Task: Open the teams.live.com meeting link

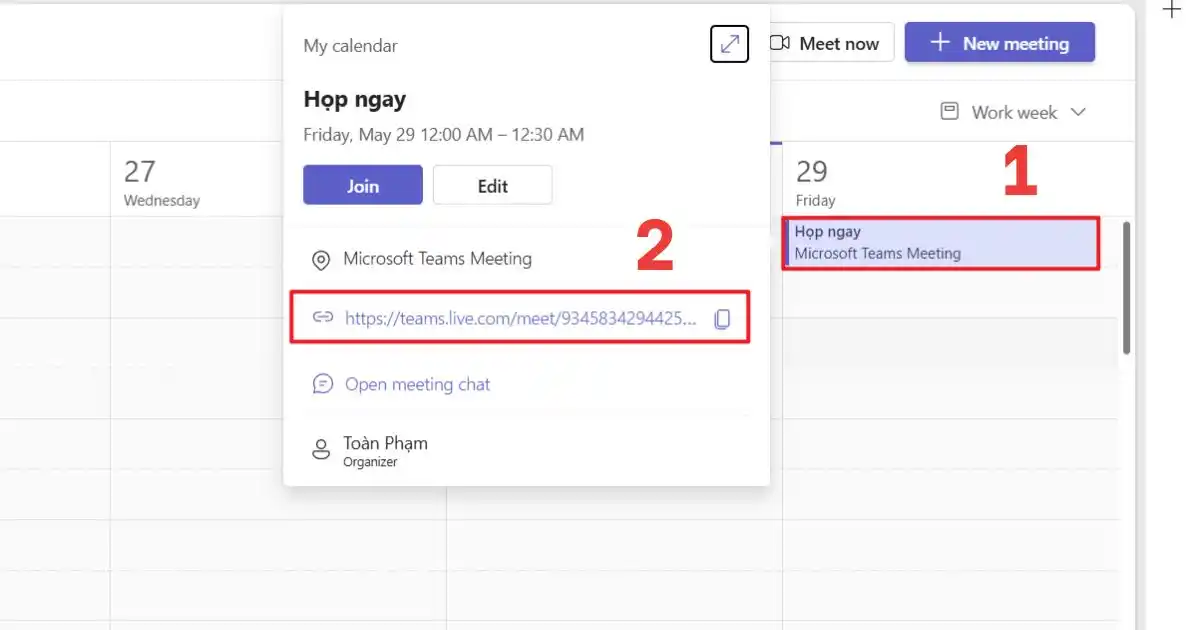Action: [x=520, y=318]
